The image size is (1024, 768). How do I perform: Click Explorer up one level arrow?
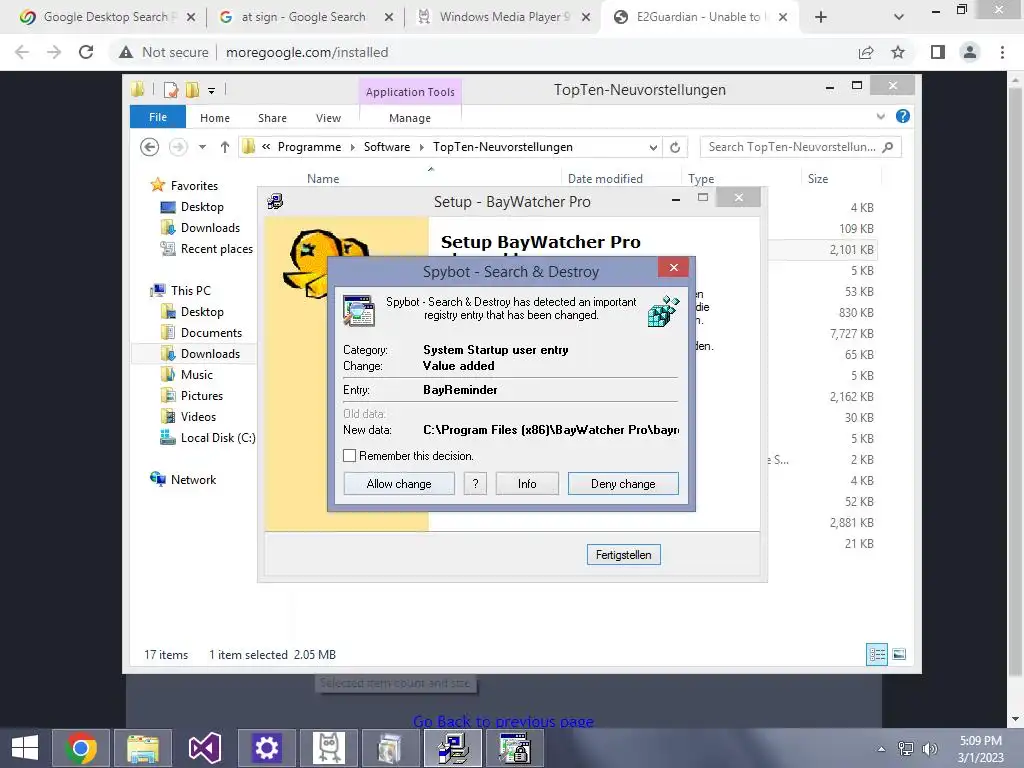point(225,147)
